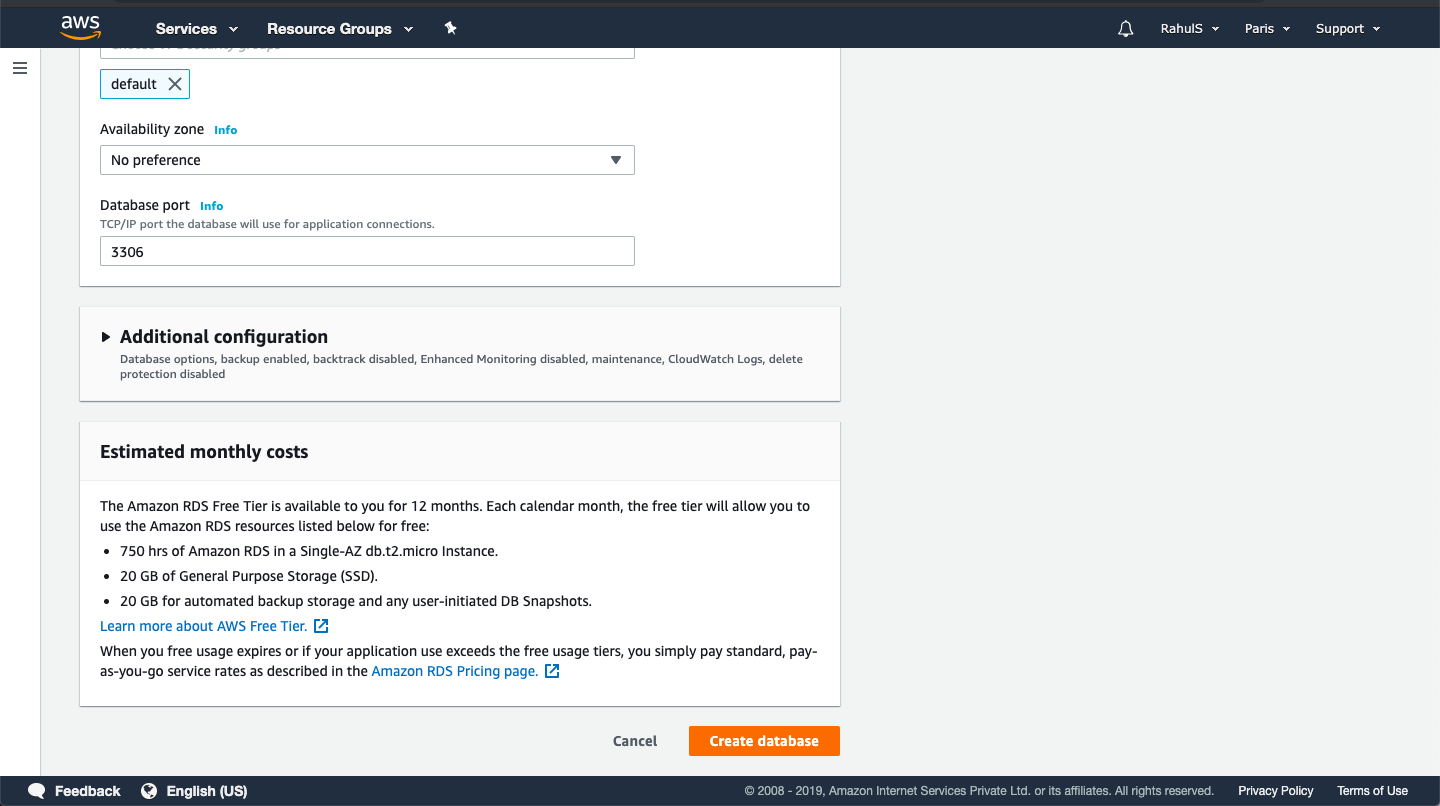This screenshot has width=1440, height=806.
Task: Click the Info link beside Database port
Action: [211, 205]
